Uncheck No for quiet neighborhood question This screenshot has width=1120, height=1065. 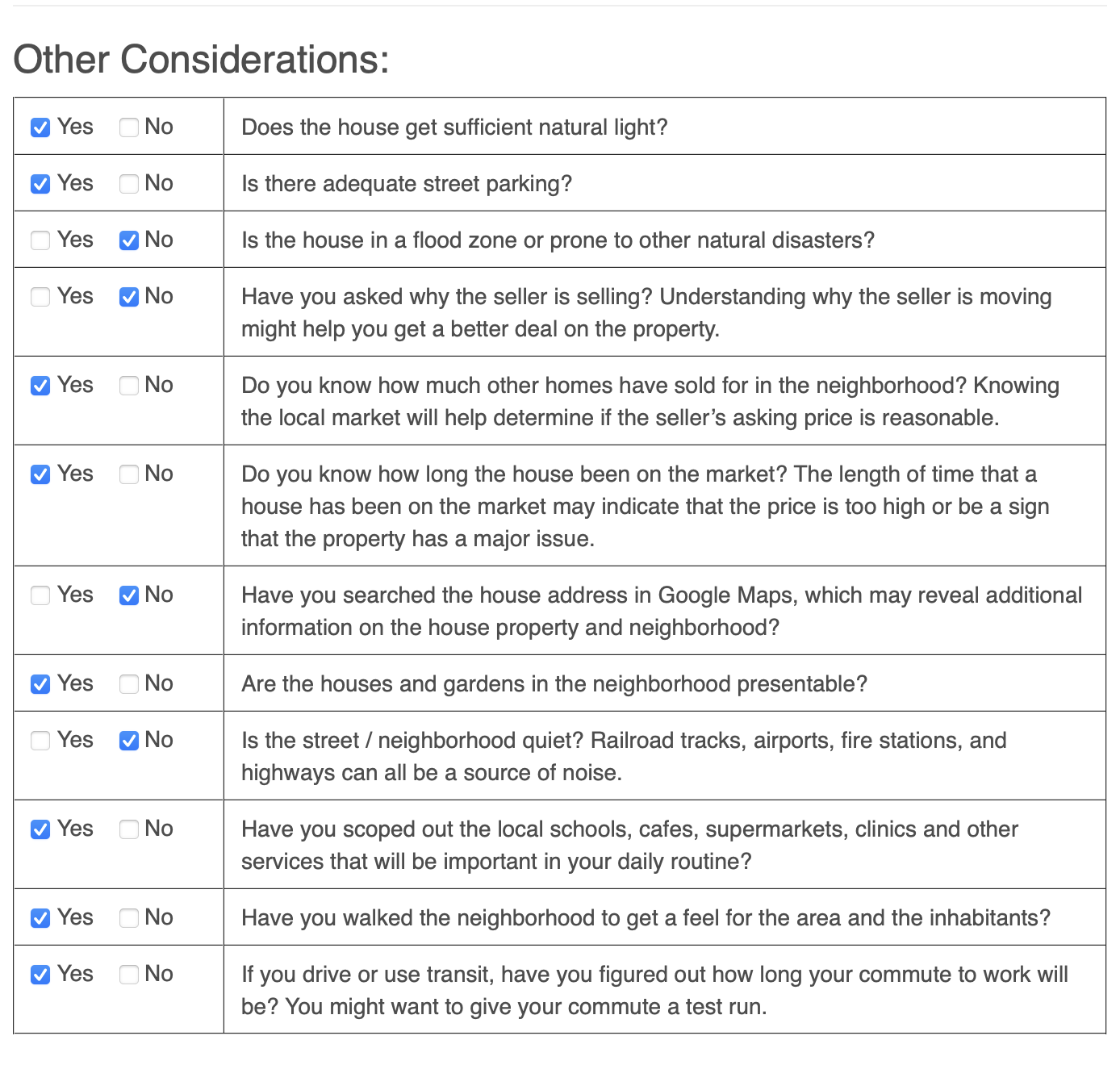pyautogui.click(x=129, y=741)
